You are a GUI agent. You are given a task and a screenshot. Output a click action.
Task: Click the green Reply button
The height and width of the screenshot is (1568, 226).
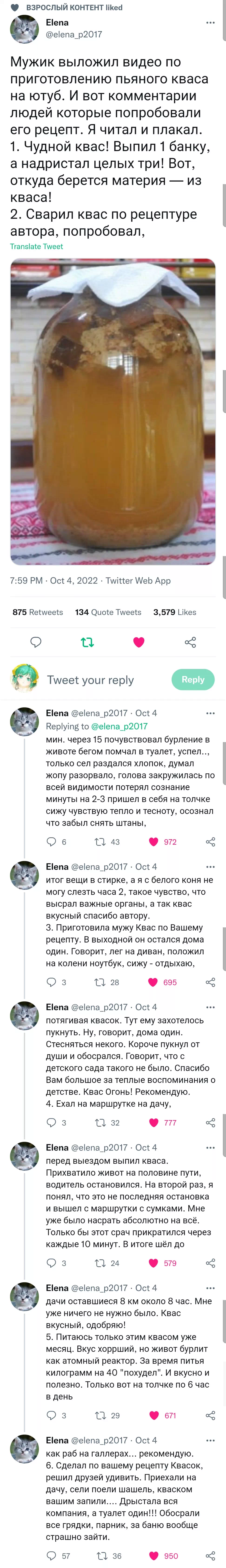point(193,679)
